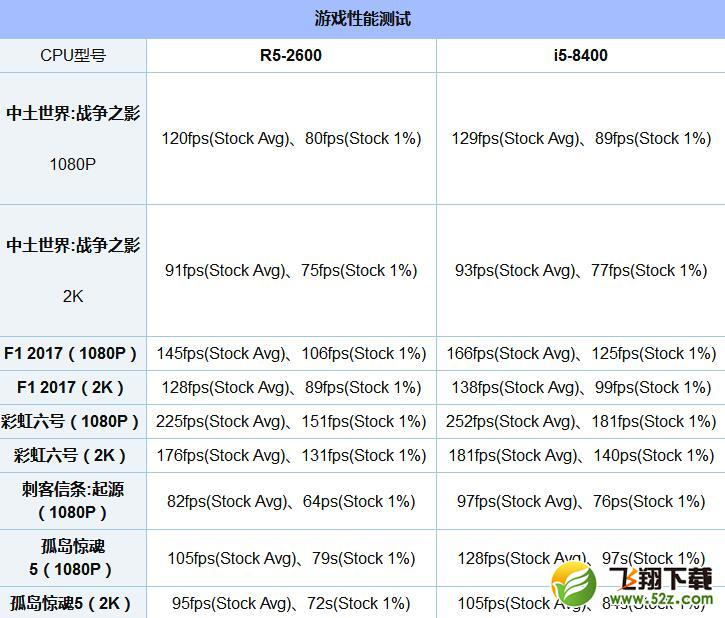The image size is (725, 618).
Task: Click the 176fps(Stock Avg)、131fps(Stock 1%) cell
Action: point(291,456)
